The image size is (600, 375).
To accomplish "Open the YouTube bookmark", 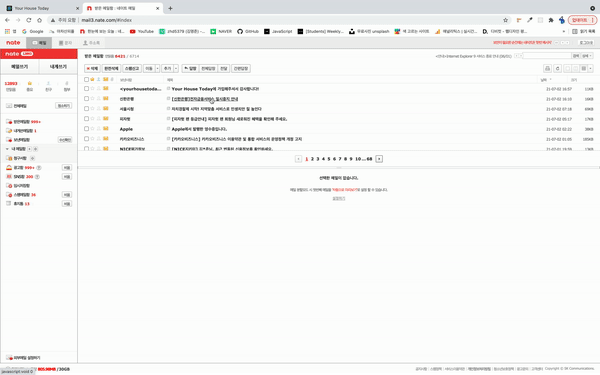I will point(142,31).
